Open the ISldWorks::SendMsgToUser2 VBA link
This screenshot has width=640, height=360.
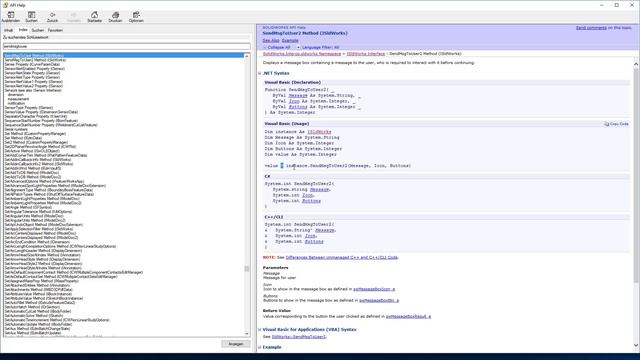[299, 337]
